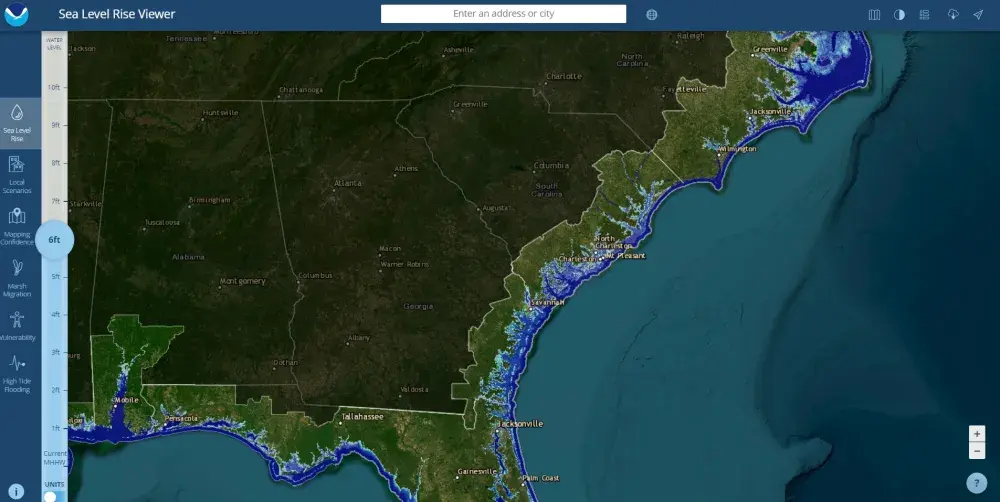
Task: Select the Vulnerability tab
Action: (x=17, y=327)
